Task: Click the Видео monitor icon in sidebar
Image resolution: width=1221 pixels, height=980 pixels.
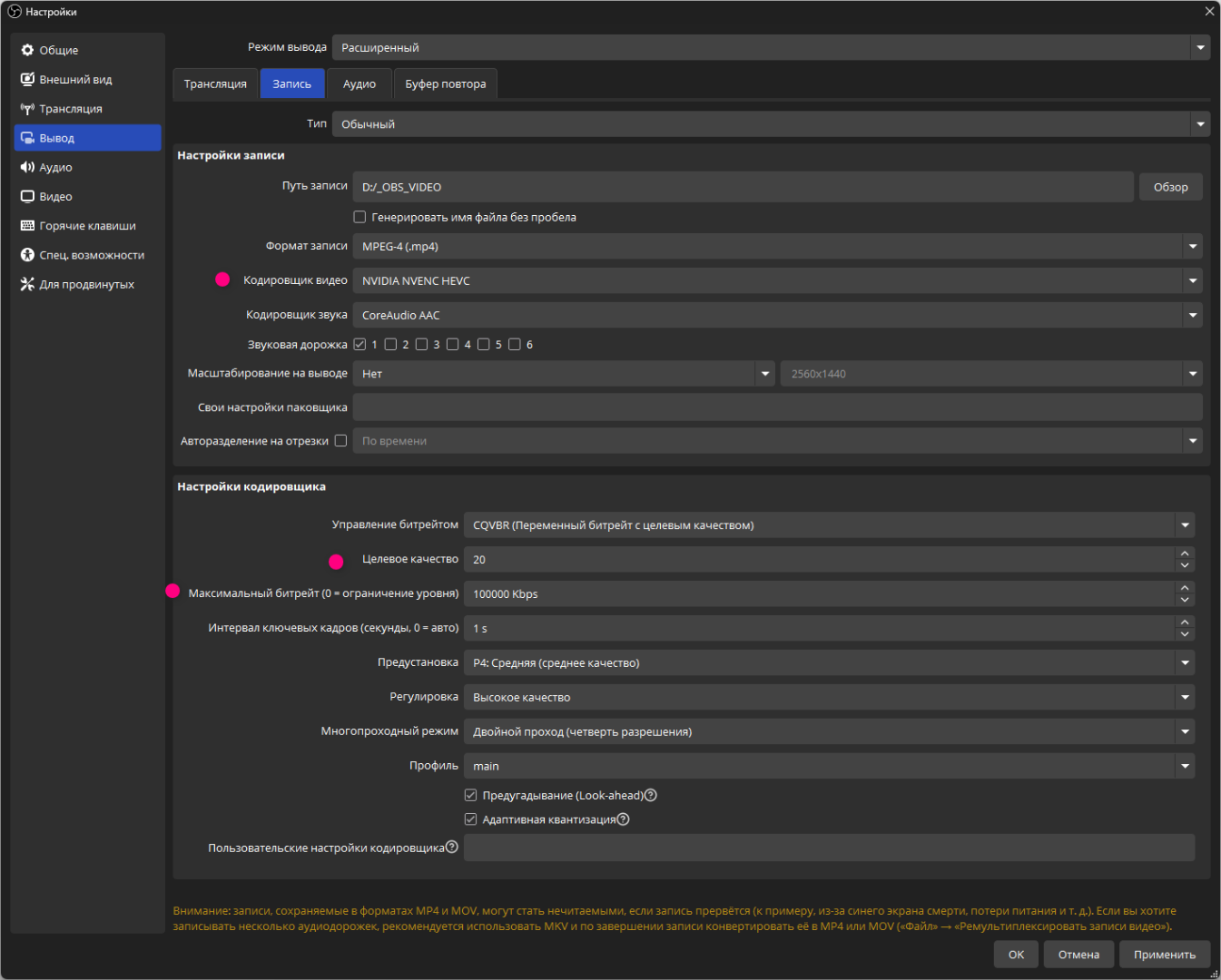Action: 27,196
